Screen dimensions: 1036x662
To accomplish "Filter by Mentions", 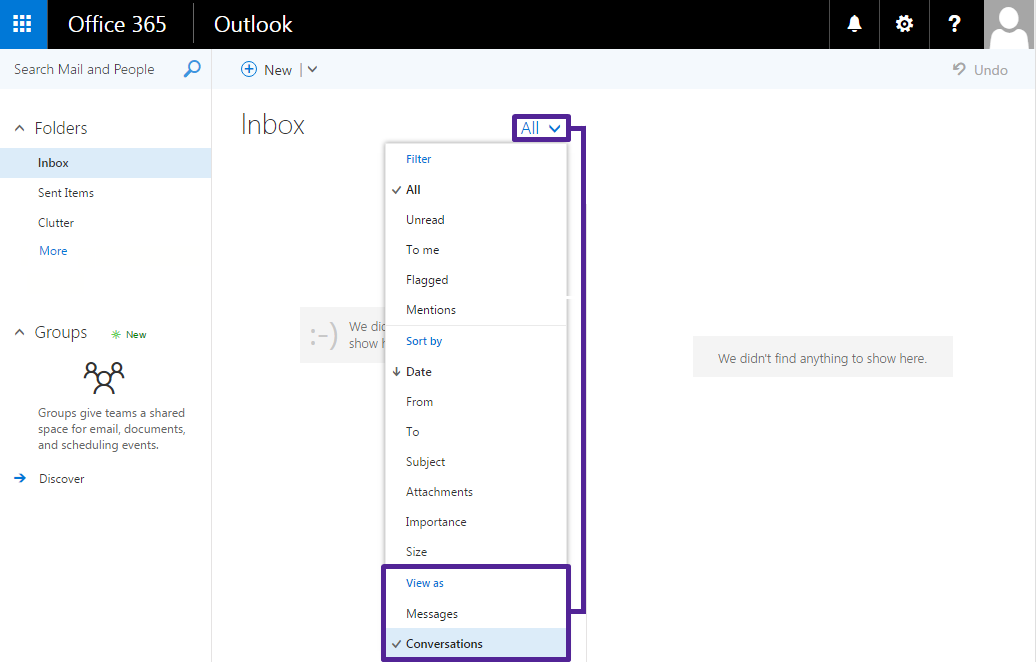I will click(476, 310).
